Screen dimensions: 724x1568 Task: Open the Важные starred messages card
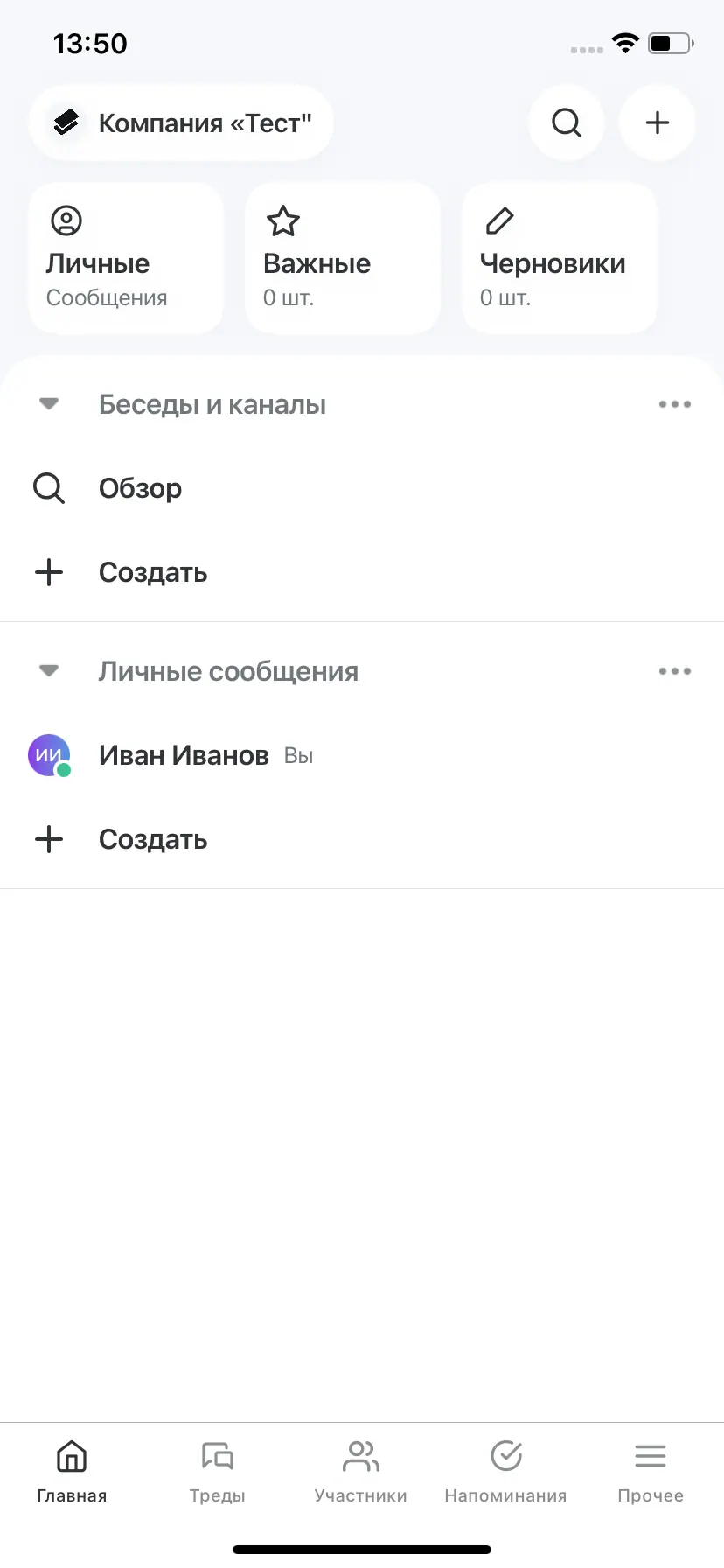342,259
